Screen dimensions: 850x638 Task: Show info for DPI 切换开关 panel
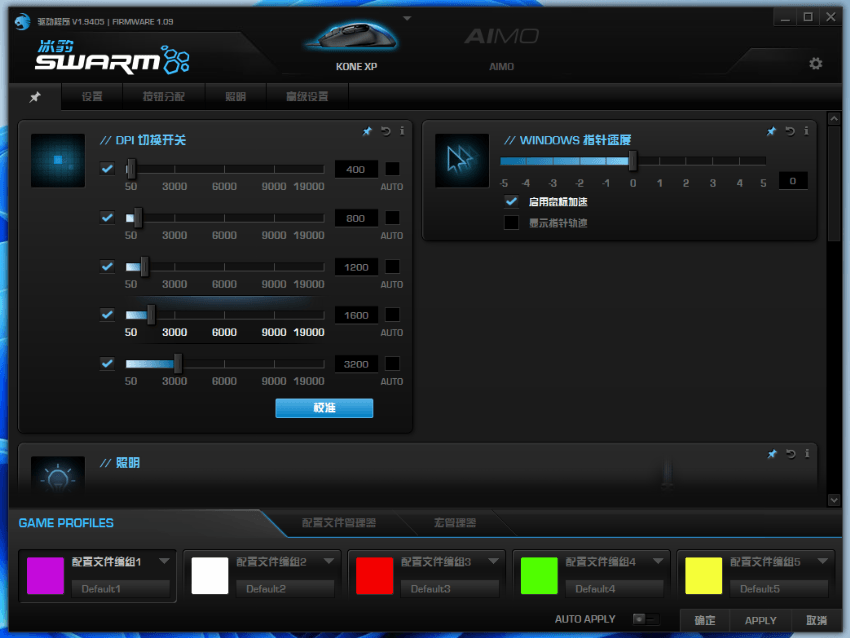point(402,131)
